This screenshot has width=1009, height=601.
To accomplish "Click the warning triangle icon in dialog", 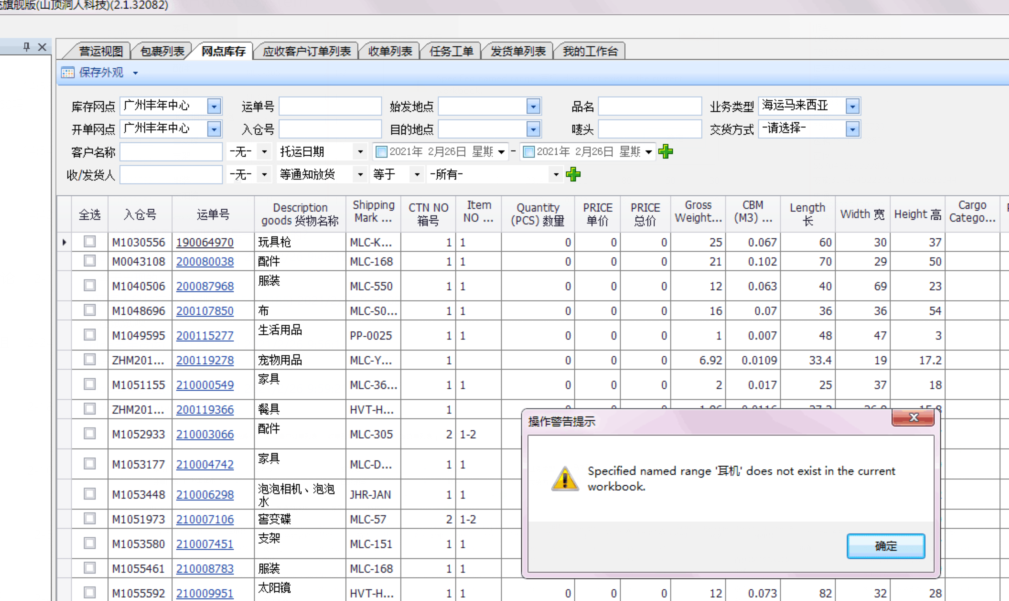I will [564, 479].
